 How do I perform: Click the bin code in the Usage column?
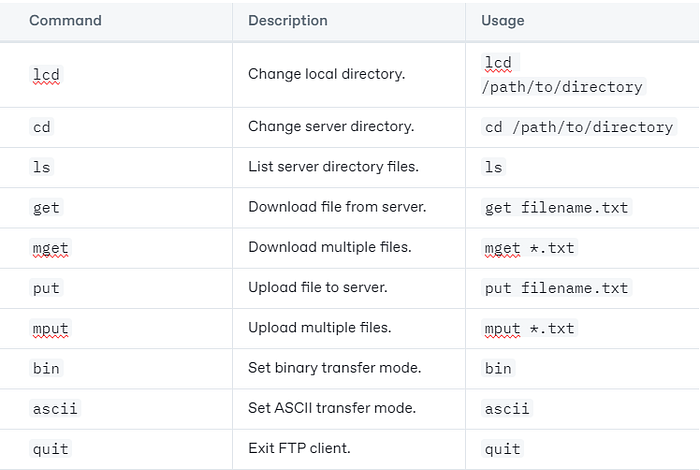point(498,368)
